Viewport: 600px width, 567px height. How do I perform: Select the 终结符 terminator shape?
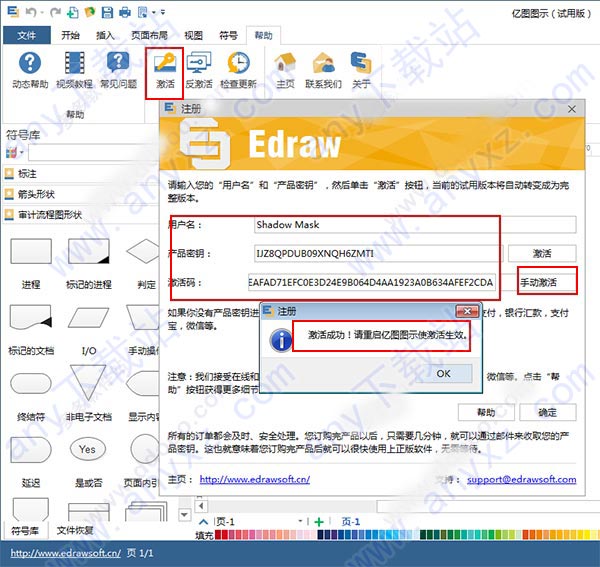coord(31,383)
